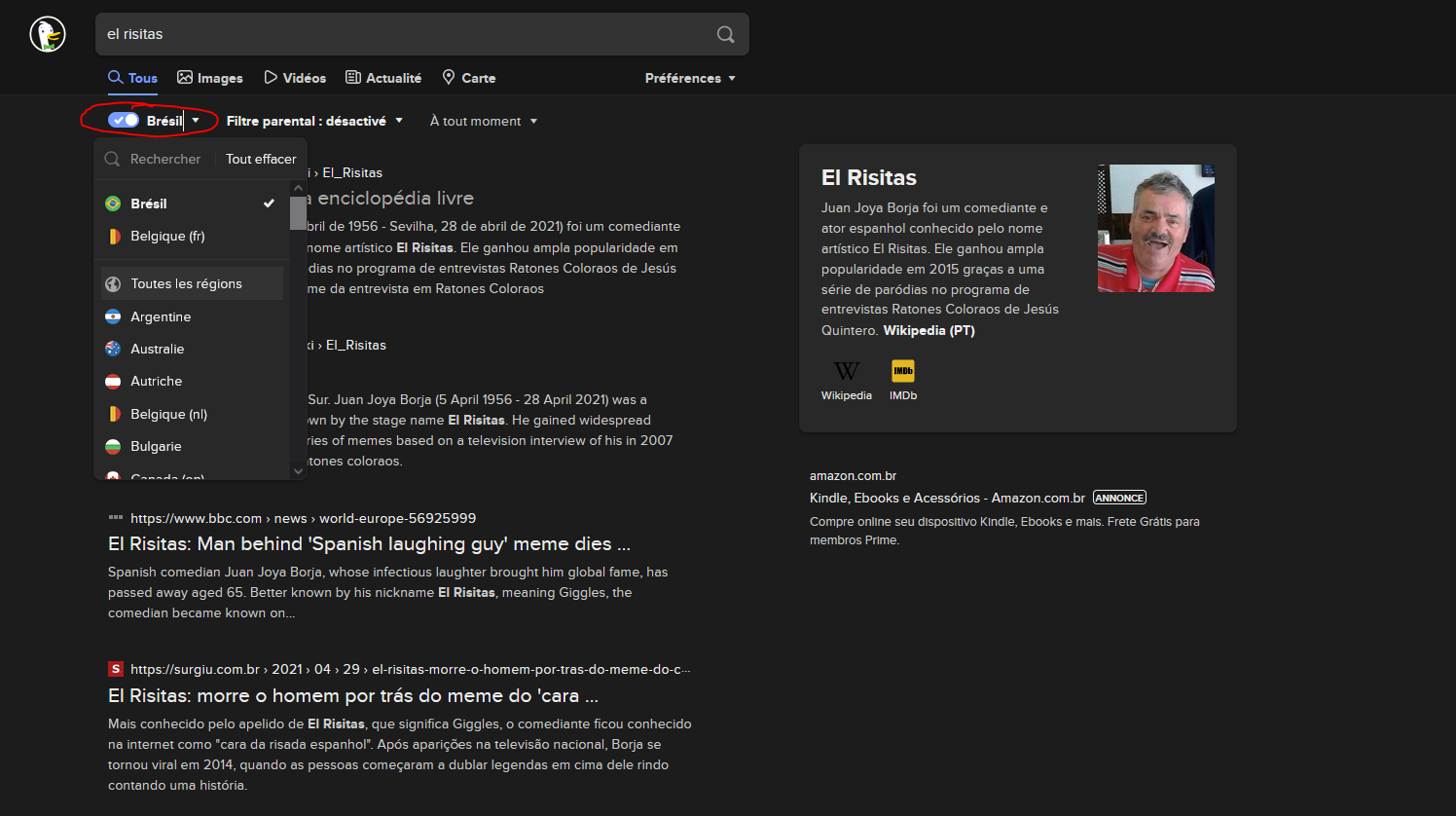Open the 'À tout moment' time filter
Screen dimensions: 1456x816
coord(484,121)
